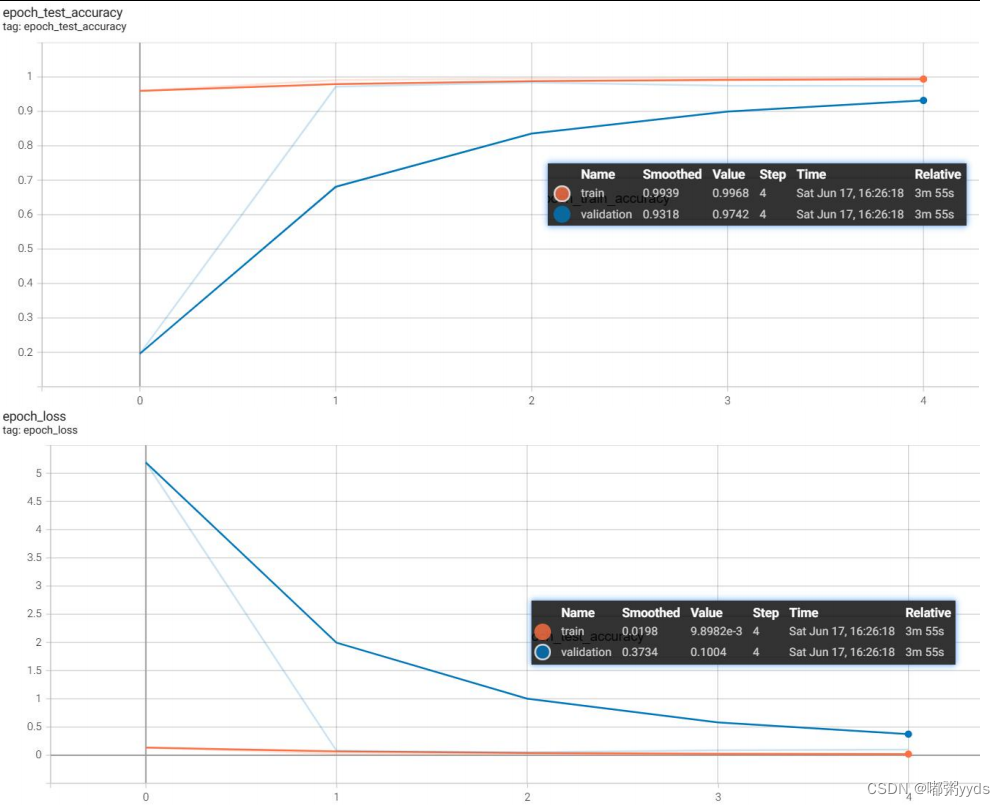The width and height of the screenshot is (1005, 806).
Task: Click the blue validation swatch in accuracy tooltip
Action: [562, 214]
